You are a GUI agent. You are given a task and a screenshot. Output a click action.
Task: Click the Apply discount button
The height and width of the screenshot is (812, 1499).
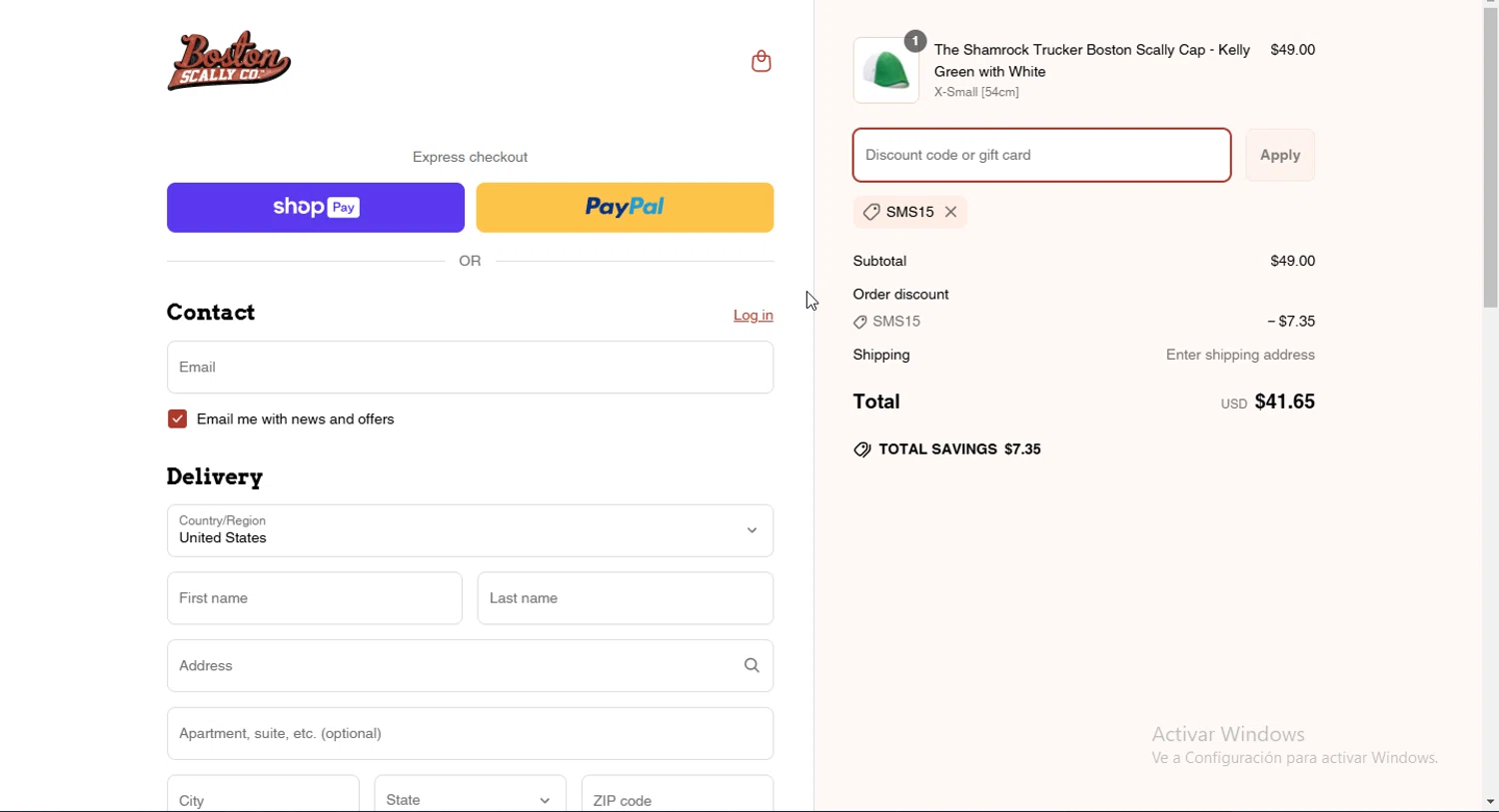(1280, 155)
